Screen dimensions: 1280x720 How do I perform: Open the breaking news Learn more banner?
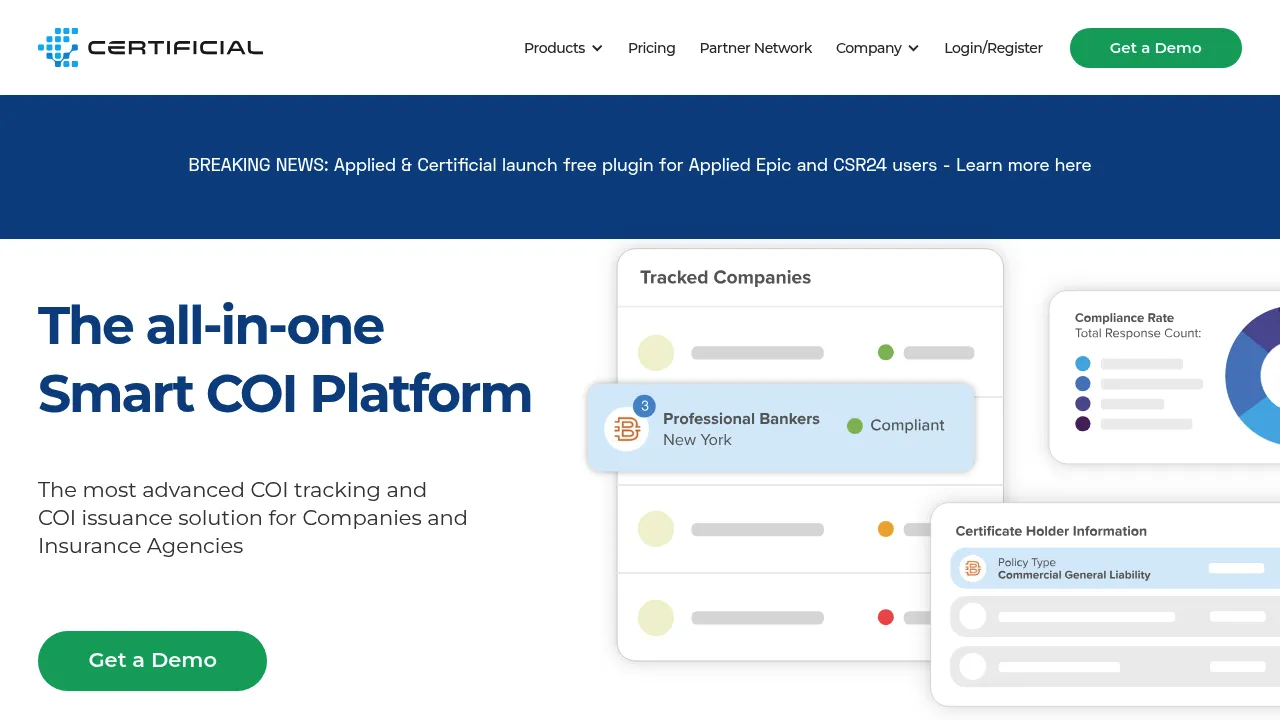640,165
